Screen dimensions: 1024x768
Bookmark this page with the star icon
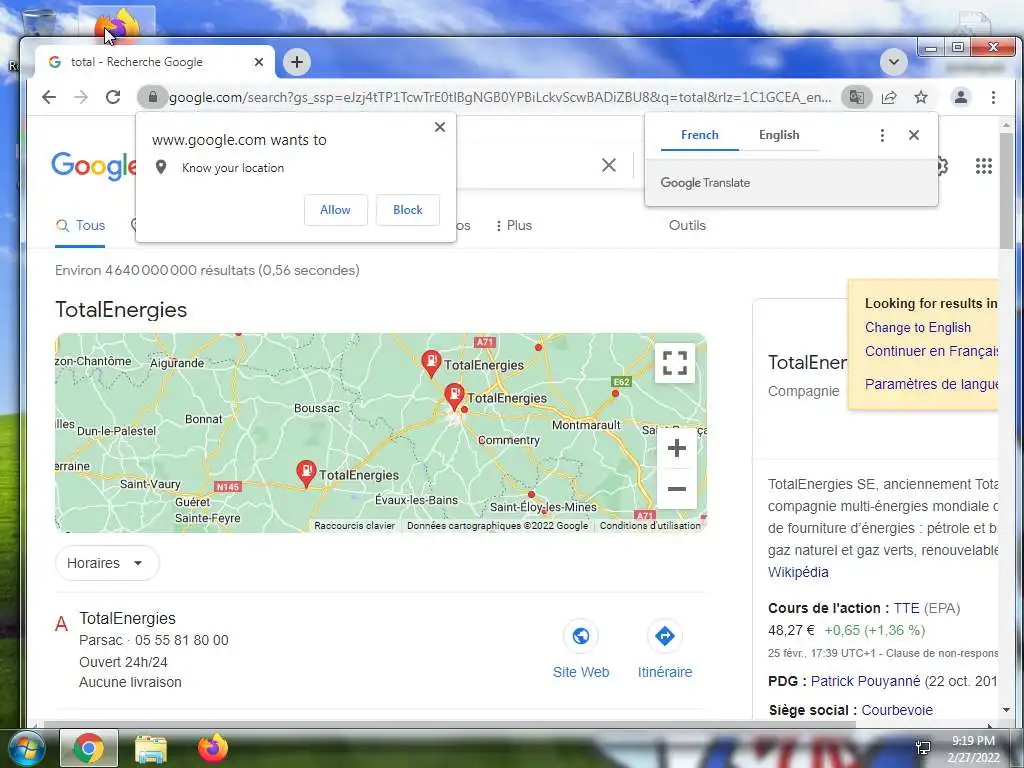(x=921, y=97)
